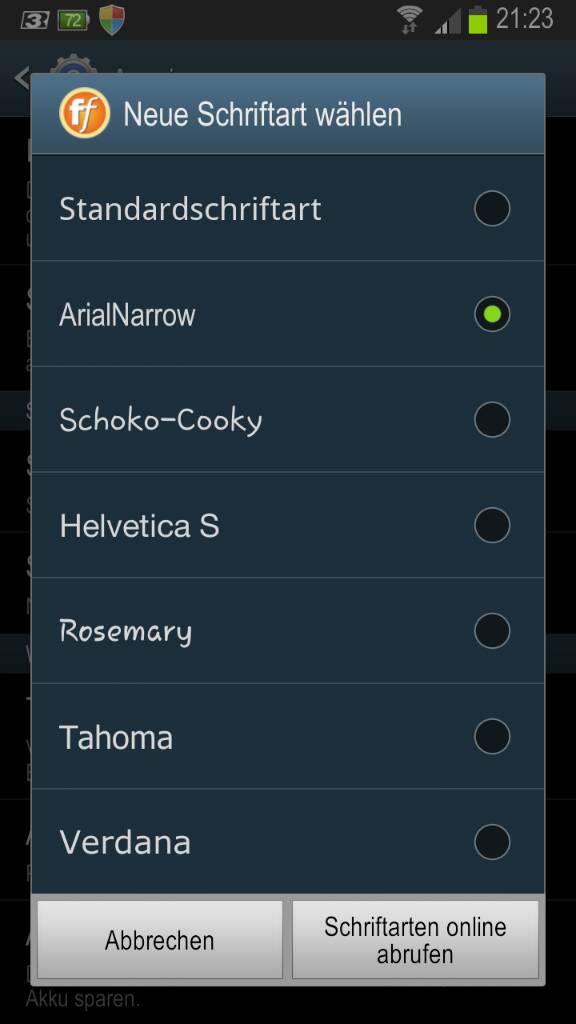Choose the Rosemary font label
The height and width of the screenshot is (1024, 576).
click(x=125, y=632)
